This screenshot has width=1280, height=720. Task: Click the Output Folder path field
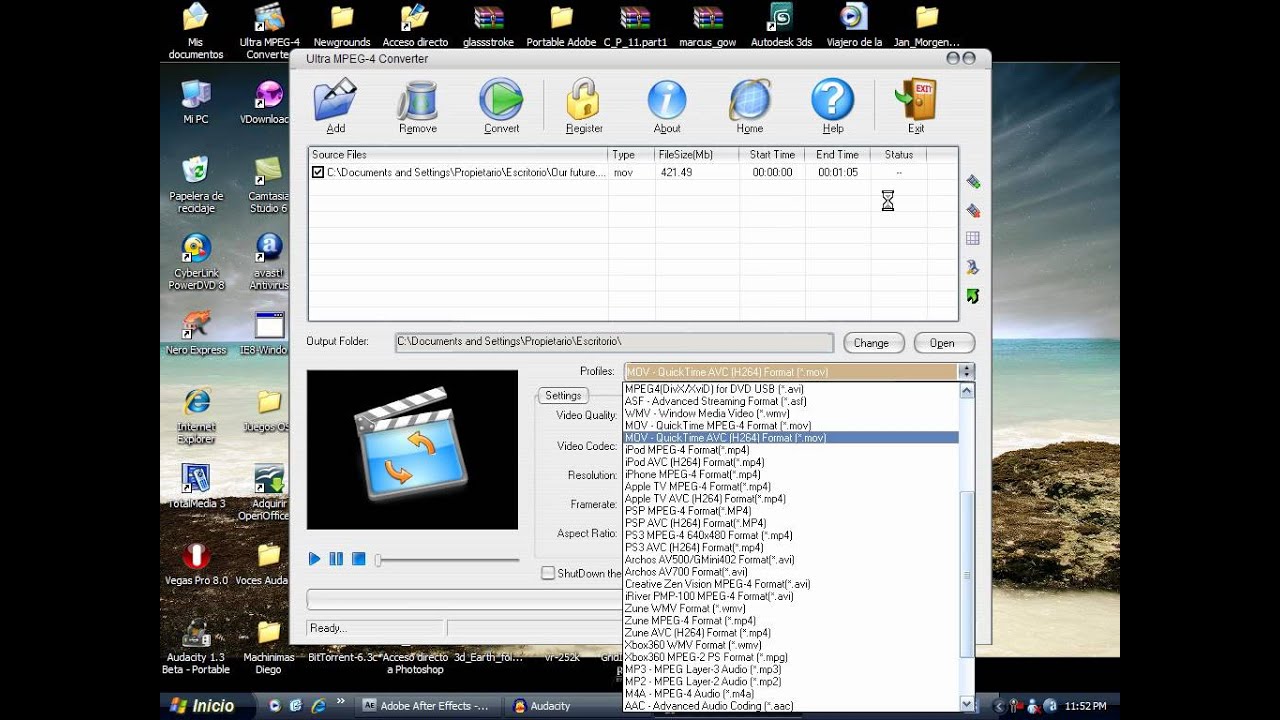[x=614, y=342]
